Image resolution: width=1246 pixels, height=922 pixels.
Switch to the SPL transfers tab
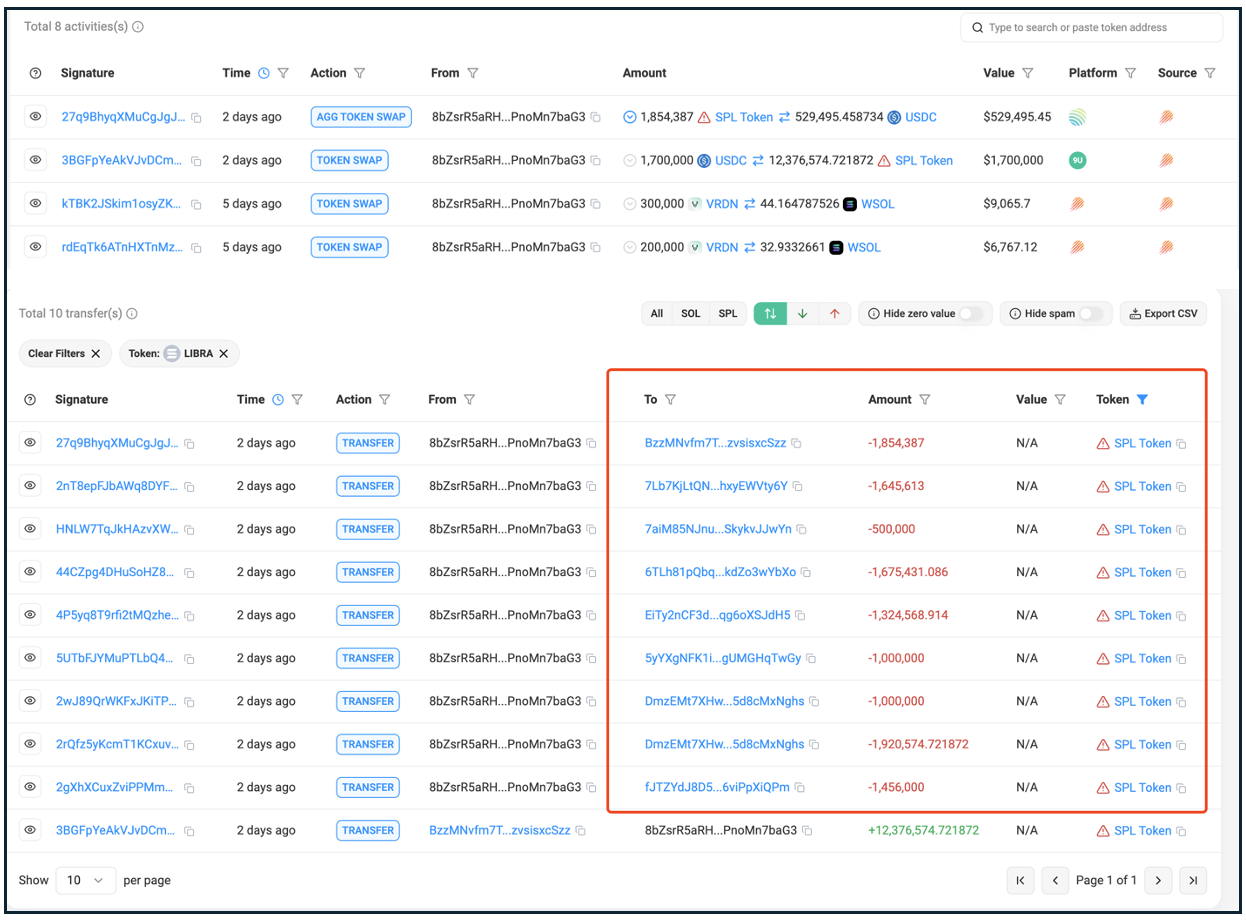pyautogui.click(x=728, y=314)
